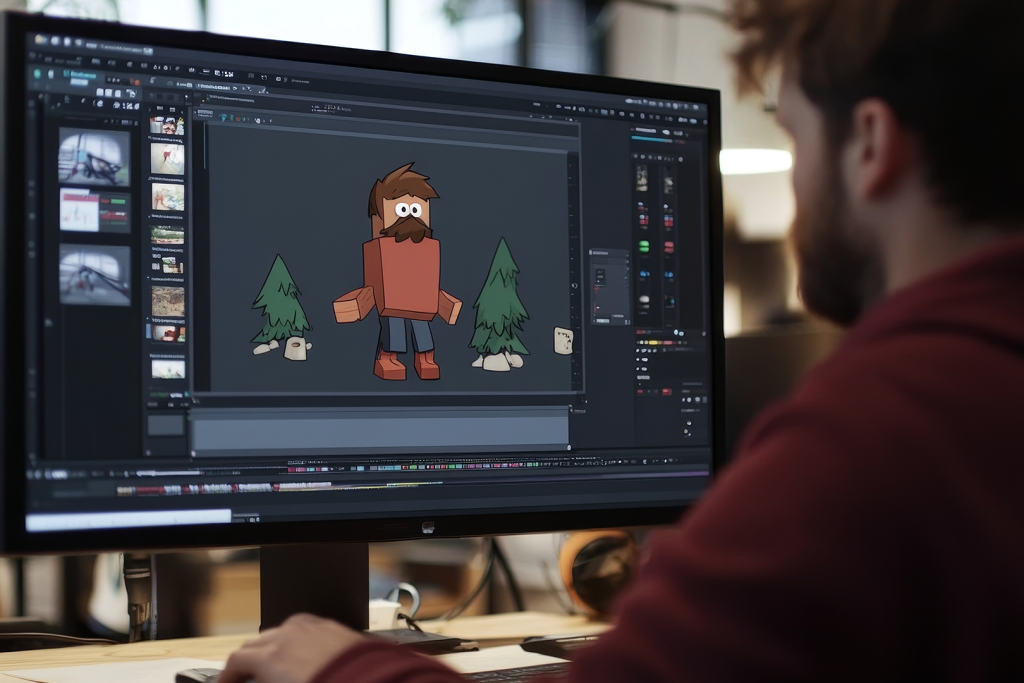The width and height of the screenshot is (1024, 683).
Task: Click the log stump right of character
Action: click(x=563, y=340)
